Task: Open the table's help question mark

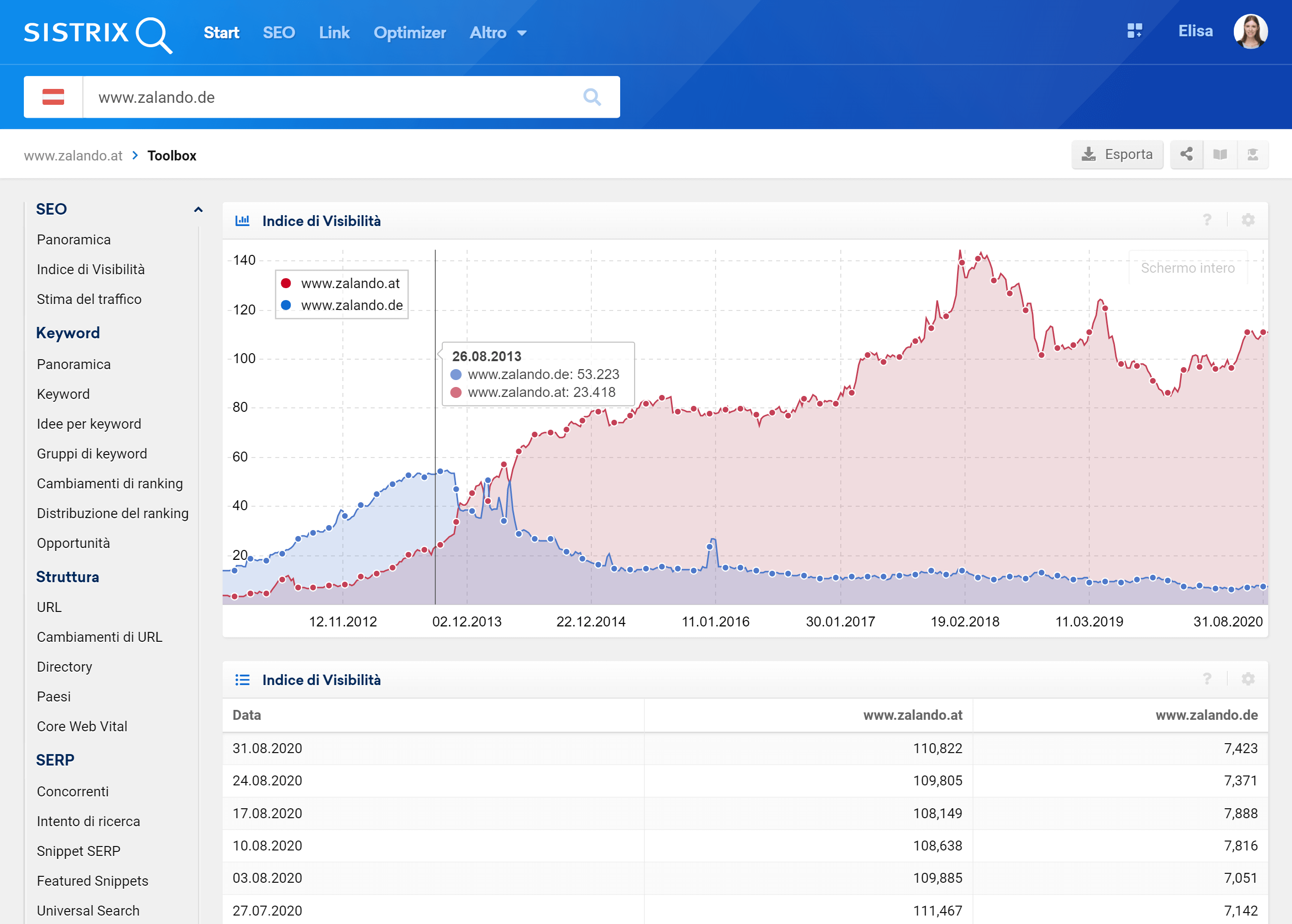Action: pyautogui.click(x=1207, y=679)
